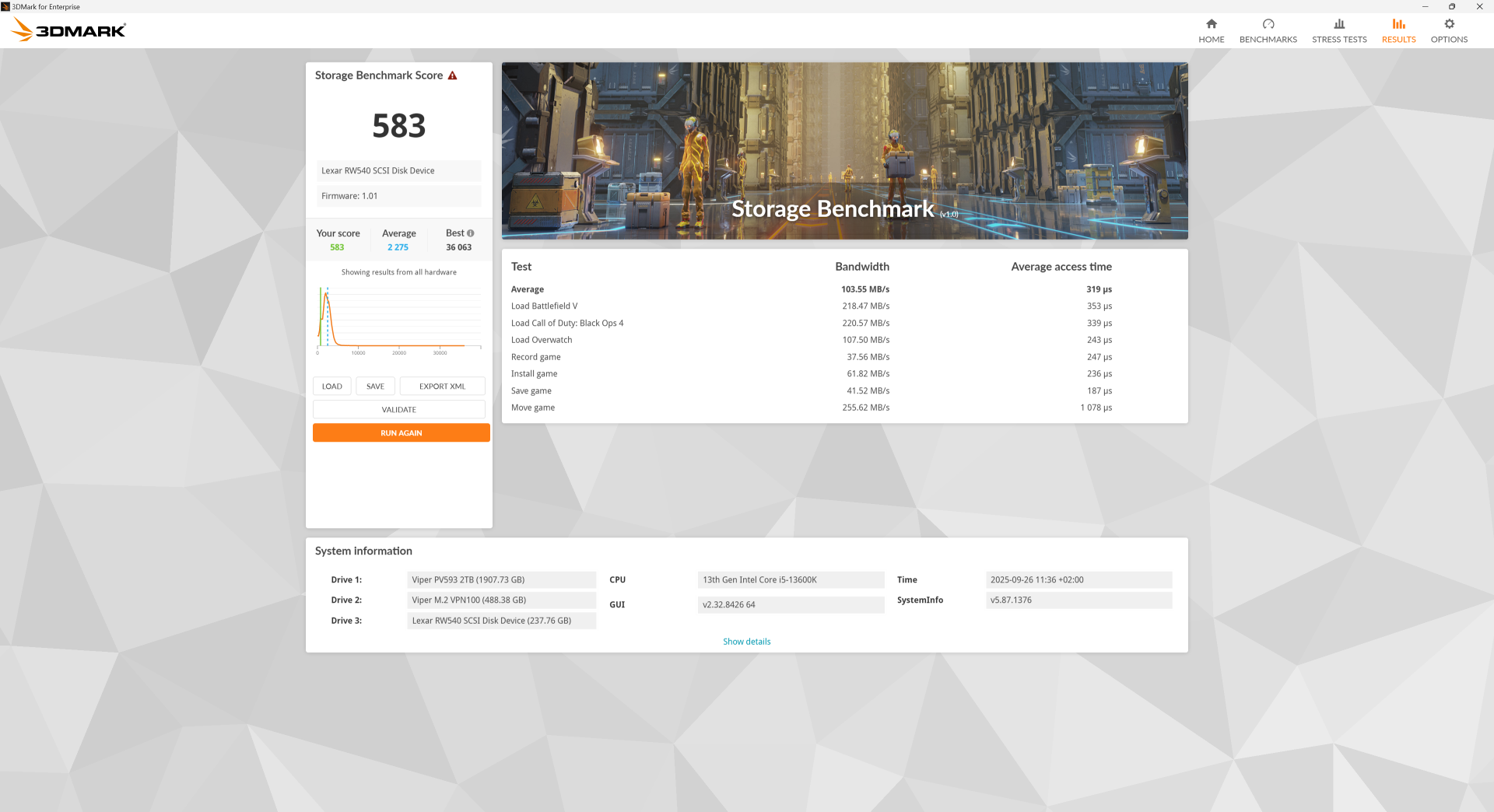Click the info icon next to Best
1494x812 pixels.
(x=470, y=233)
